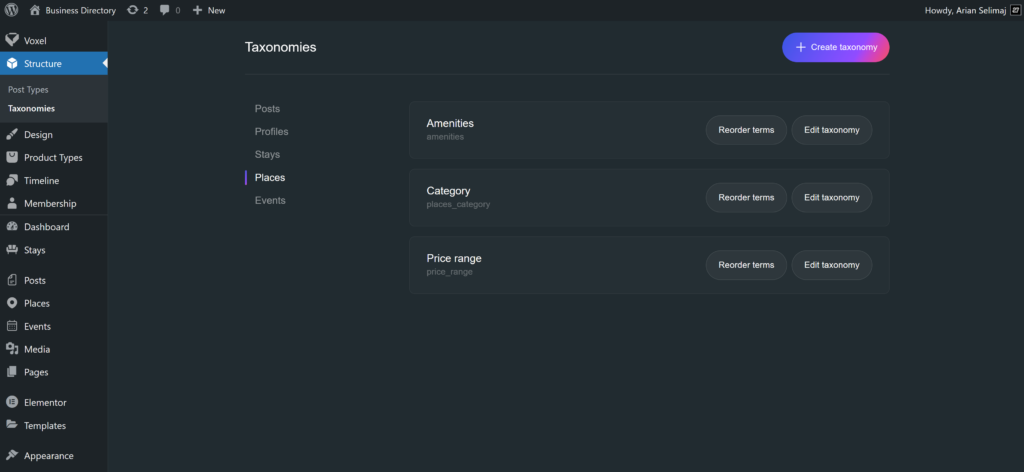Image resolution: width=1024 pixels, height=472 pixels.
Task: Switch to the Events taxonomy tab
Action: [270, 201]
